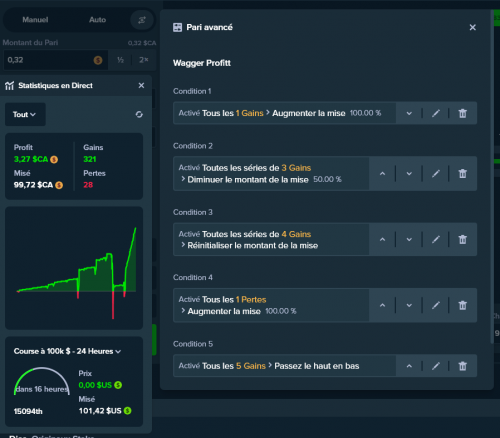Image resolution: width=500 pixels, height=438 pixels.
Task: Click the coin icon in the bet amount field
Action: (x=98, y=60)
